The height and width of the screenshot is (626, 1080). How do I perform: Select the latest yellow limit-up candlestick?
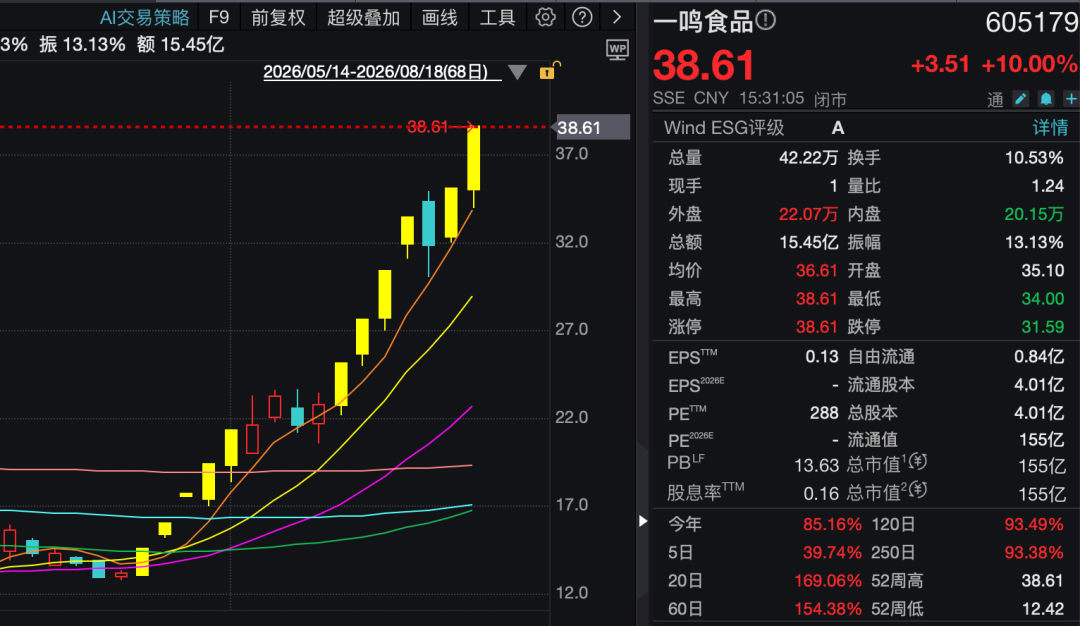tap(473, 158)
